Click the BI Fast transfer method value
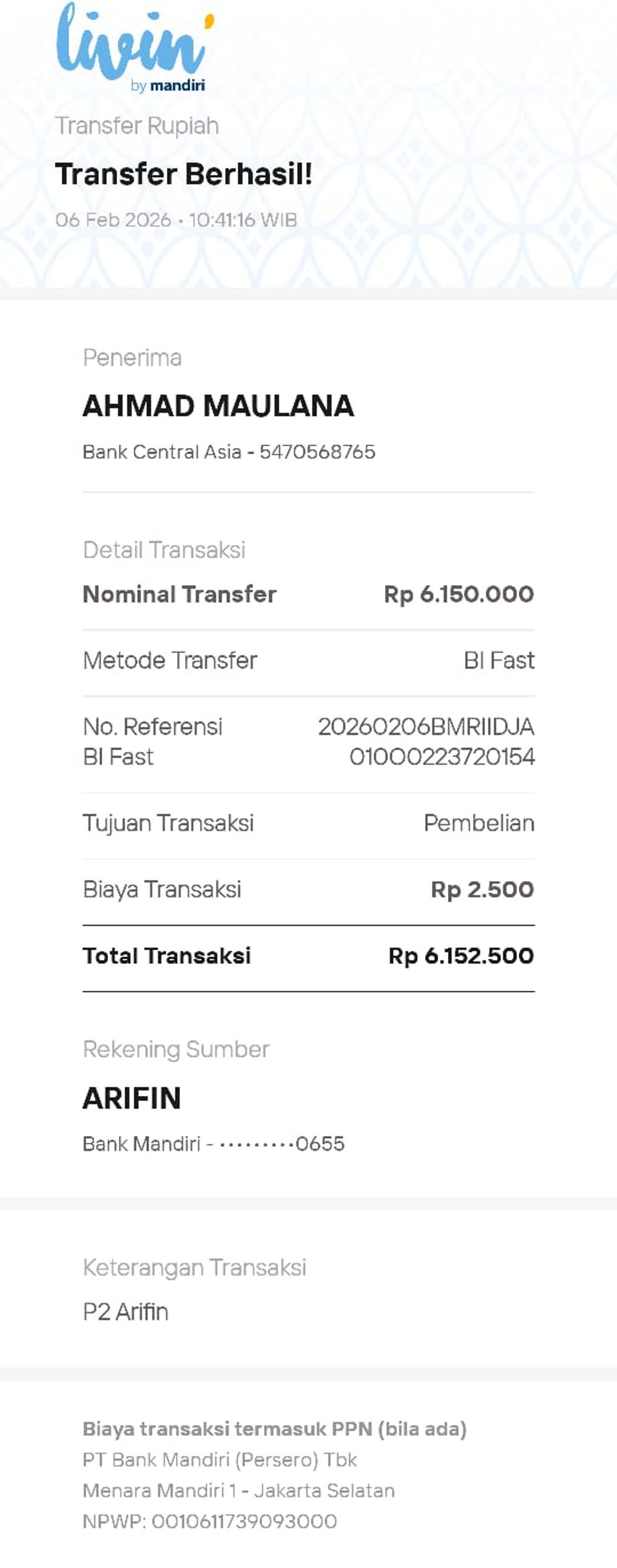 tap(499, 660)
